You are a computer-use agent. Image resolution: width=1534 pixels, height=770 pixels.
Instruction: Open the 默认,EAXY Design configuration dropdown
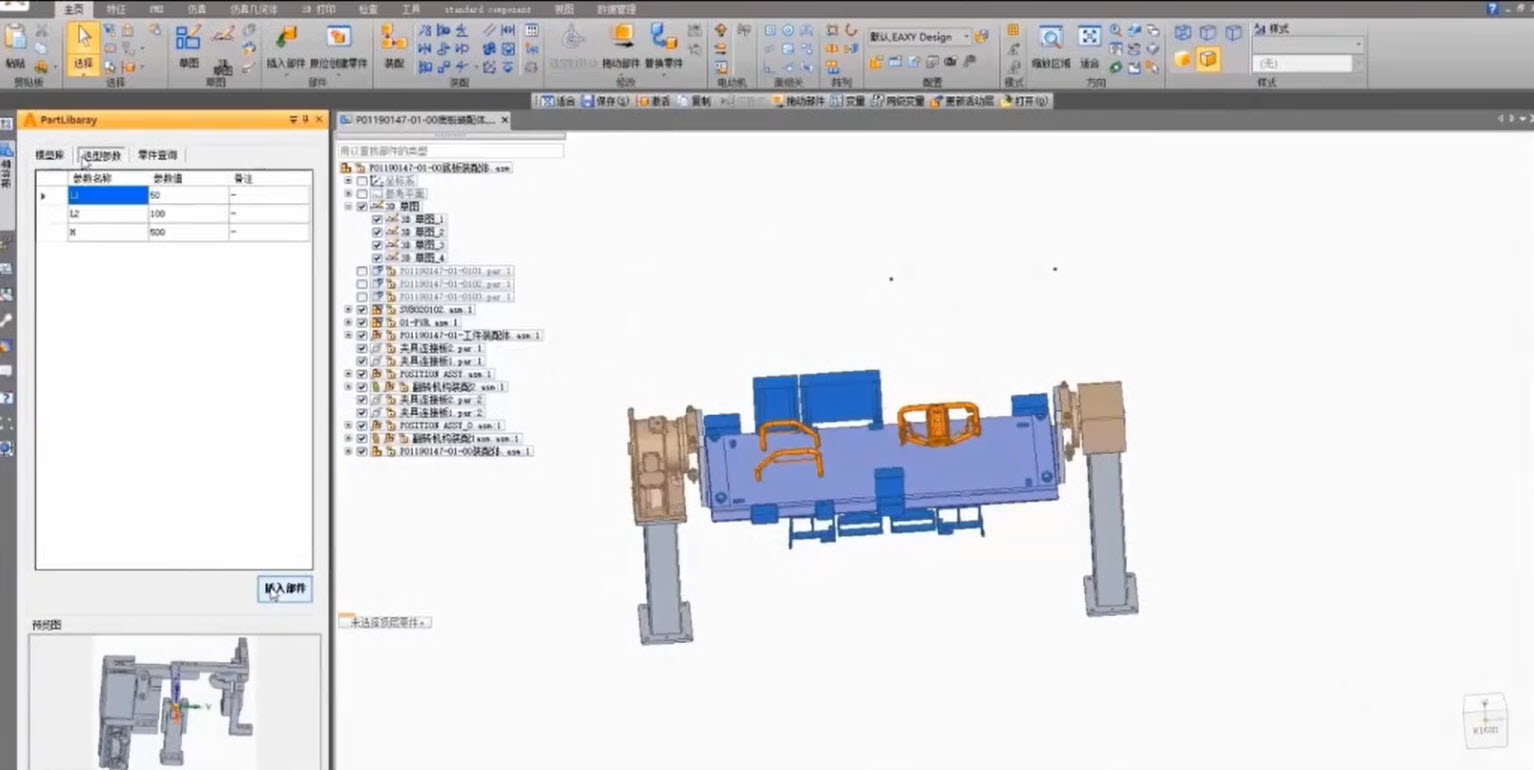pyautogui.click(x=919, y=37)
